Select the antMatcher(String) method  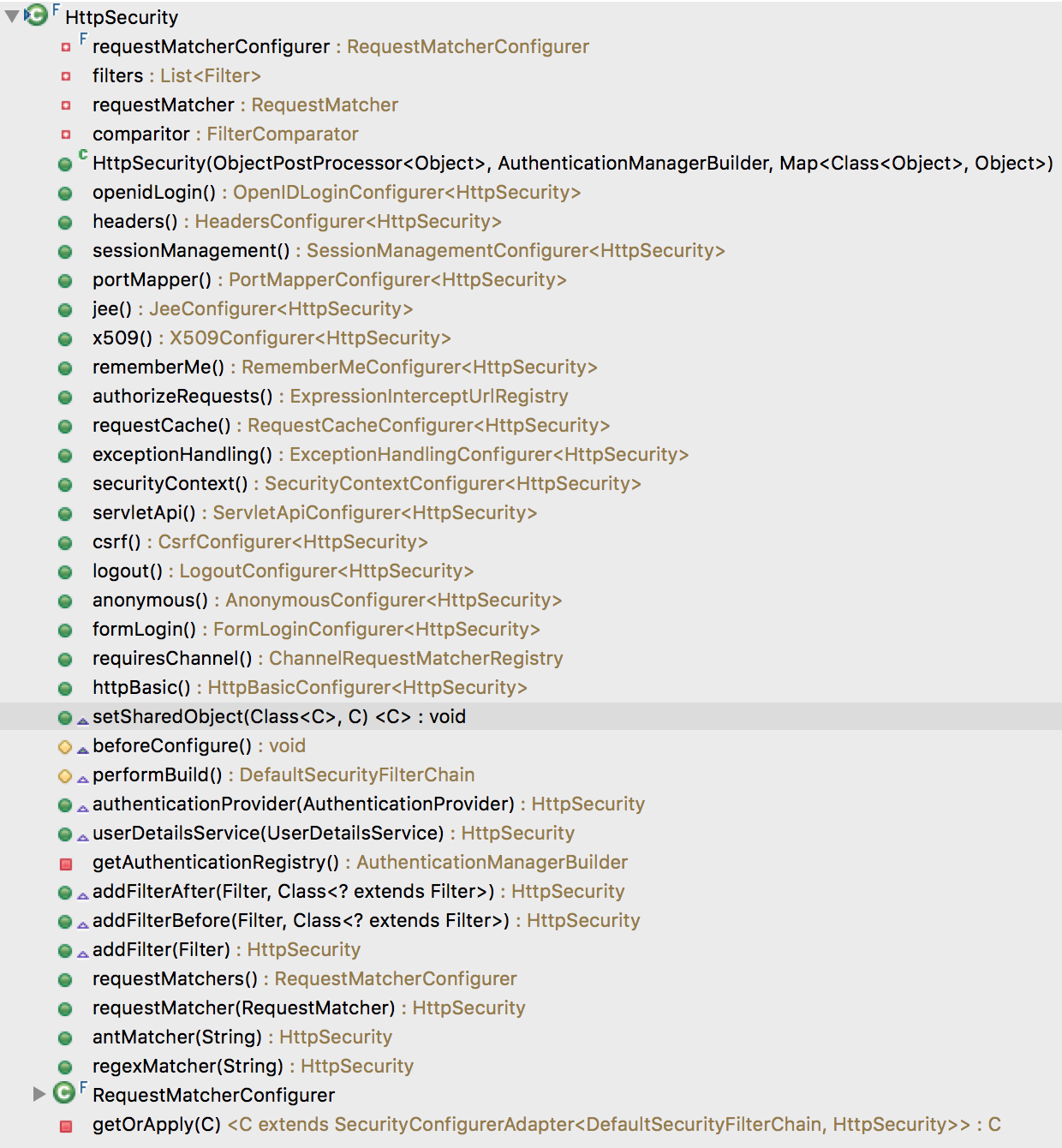(x=197, y=1037)
